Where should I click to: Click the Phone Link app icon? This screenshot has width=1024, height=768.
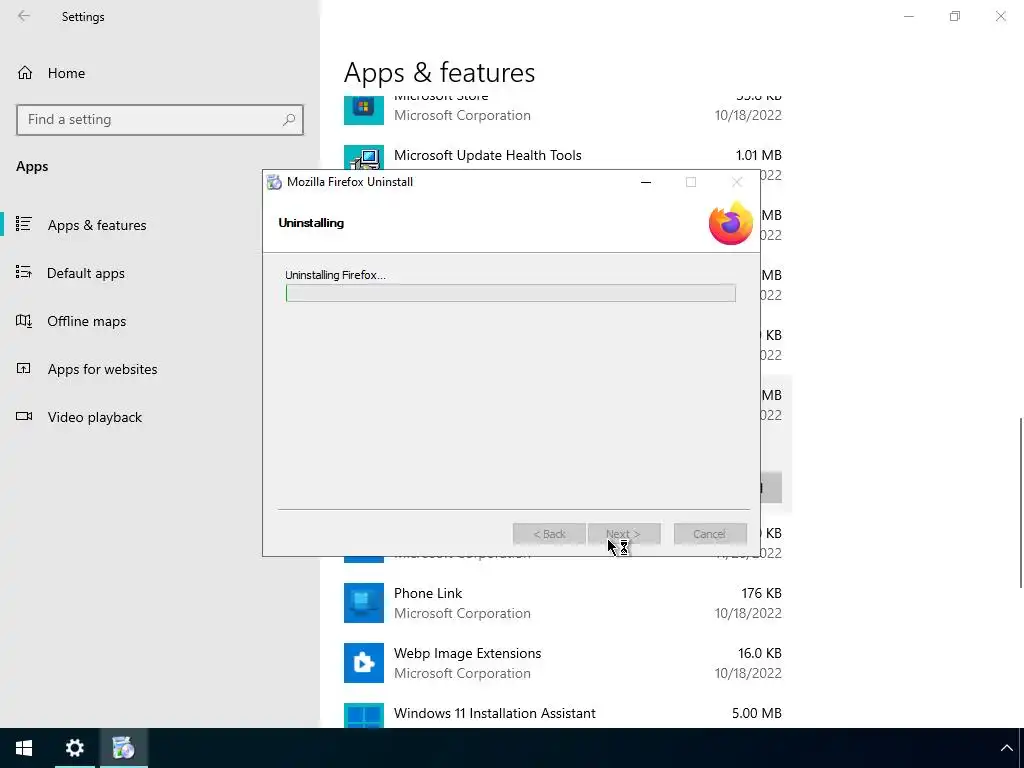(x=364, y=603)
